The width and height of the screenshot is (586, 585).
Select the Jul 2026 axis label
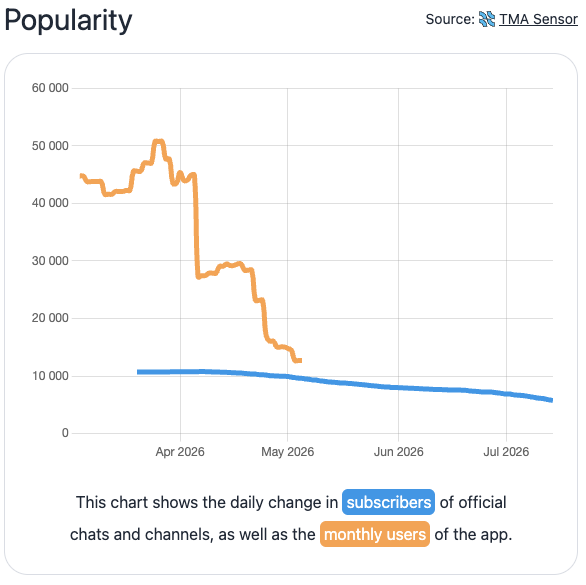point(506,452)
